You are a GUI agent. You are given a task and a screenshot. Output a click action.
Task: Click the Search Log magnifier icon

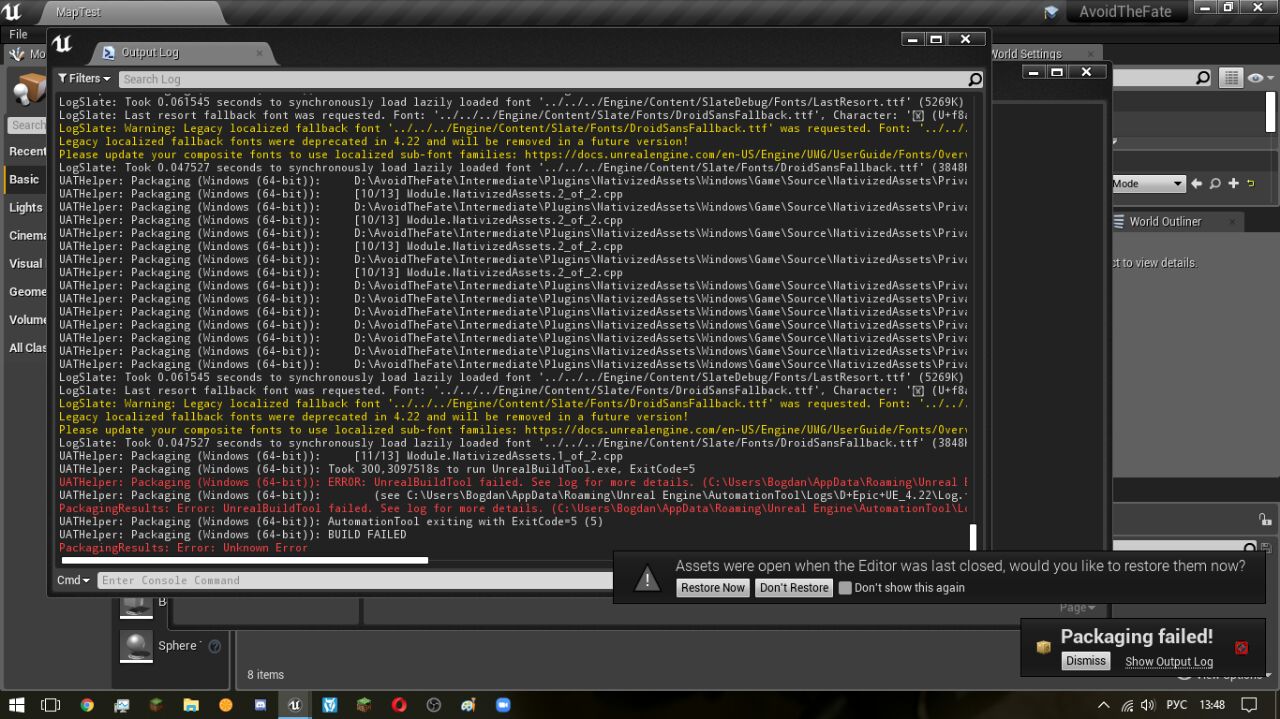pyautogui.click(x=975, y=79)
